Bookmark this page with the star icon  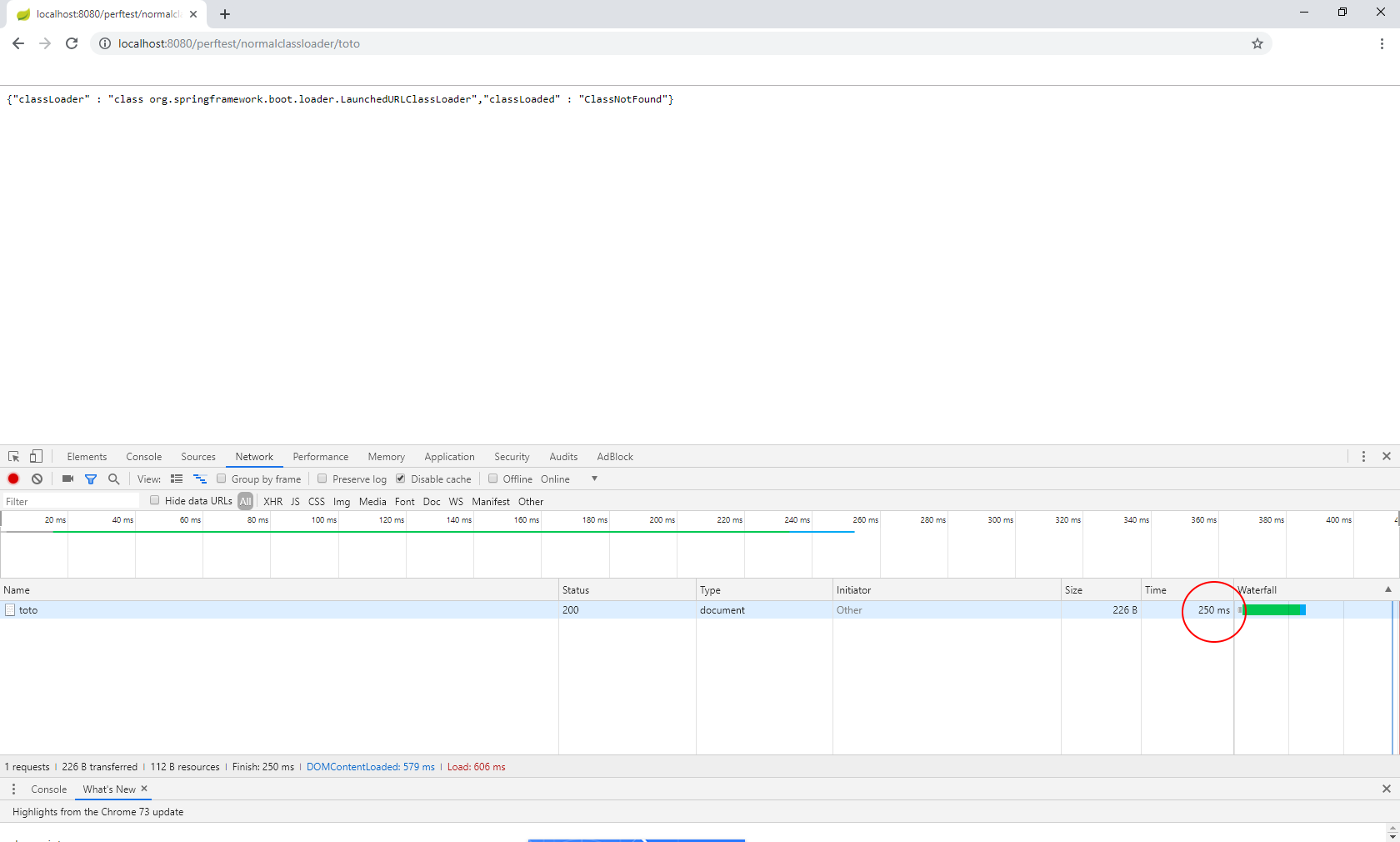click(1257, 43)
